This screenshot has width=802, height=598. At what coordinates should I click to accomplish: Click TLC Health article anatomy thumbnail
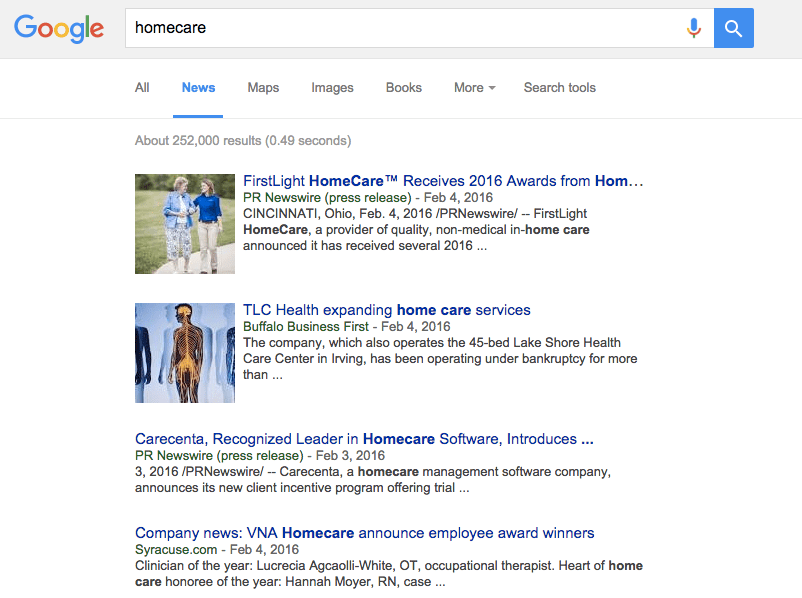tap(185, 352)
